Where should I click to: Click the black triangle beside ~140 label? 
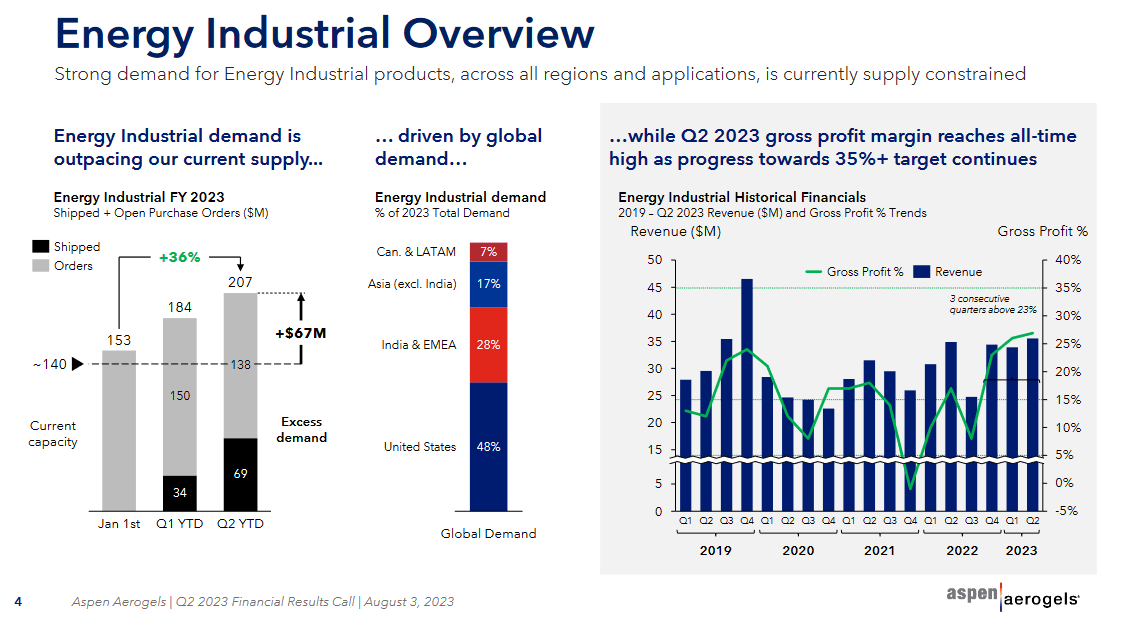pyautogui.click(x=77, y=364)
